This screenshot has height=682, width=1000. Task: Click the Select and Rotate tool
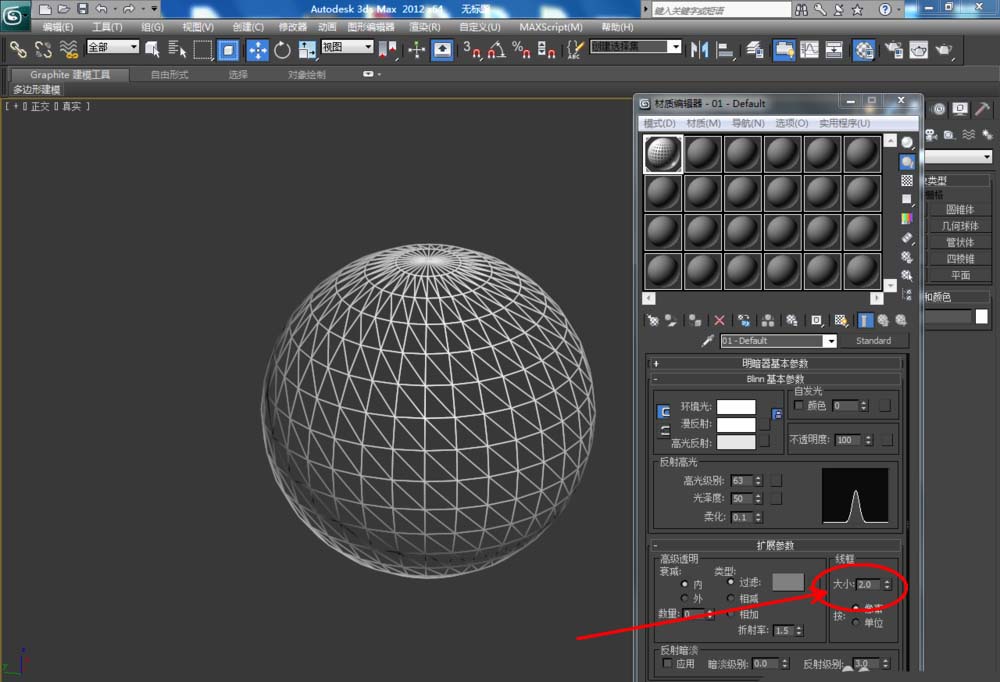pyautogui.click(x=282, y=50)
